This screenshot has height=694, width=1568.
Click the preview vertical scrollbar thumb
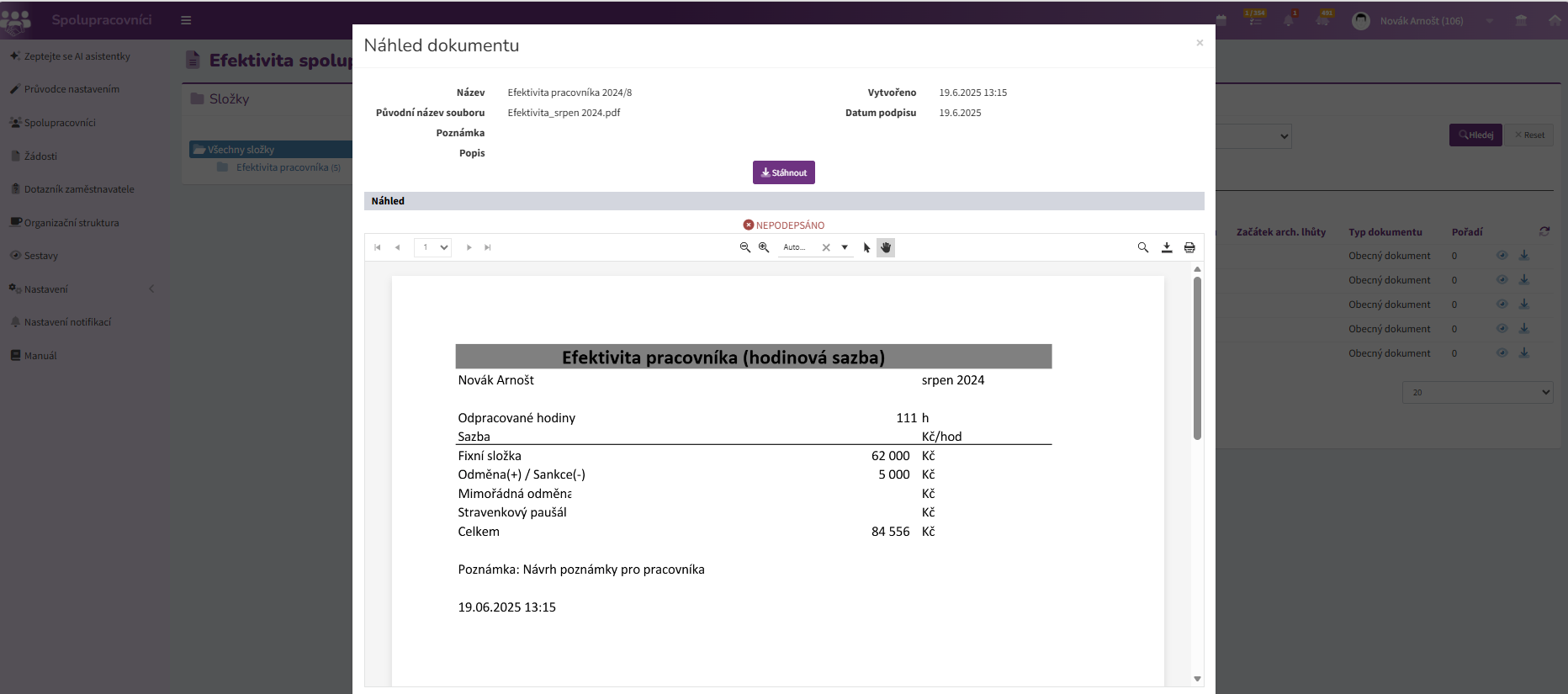tap(1197, 358)
